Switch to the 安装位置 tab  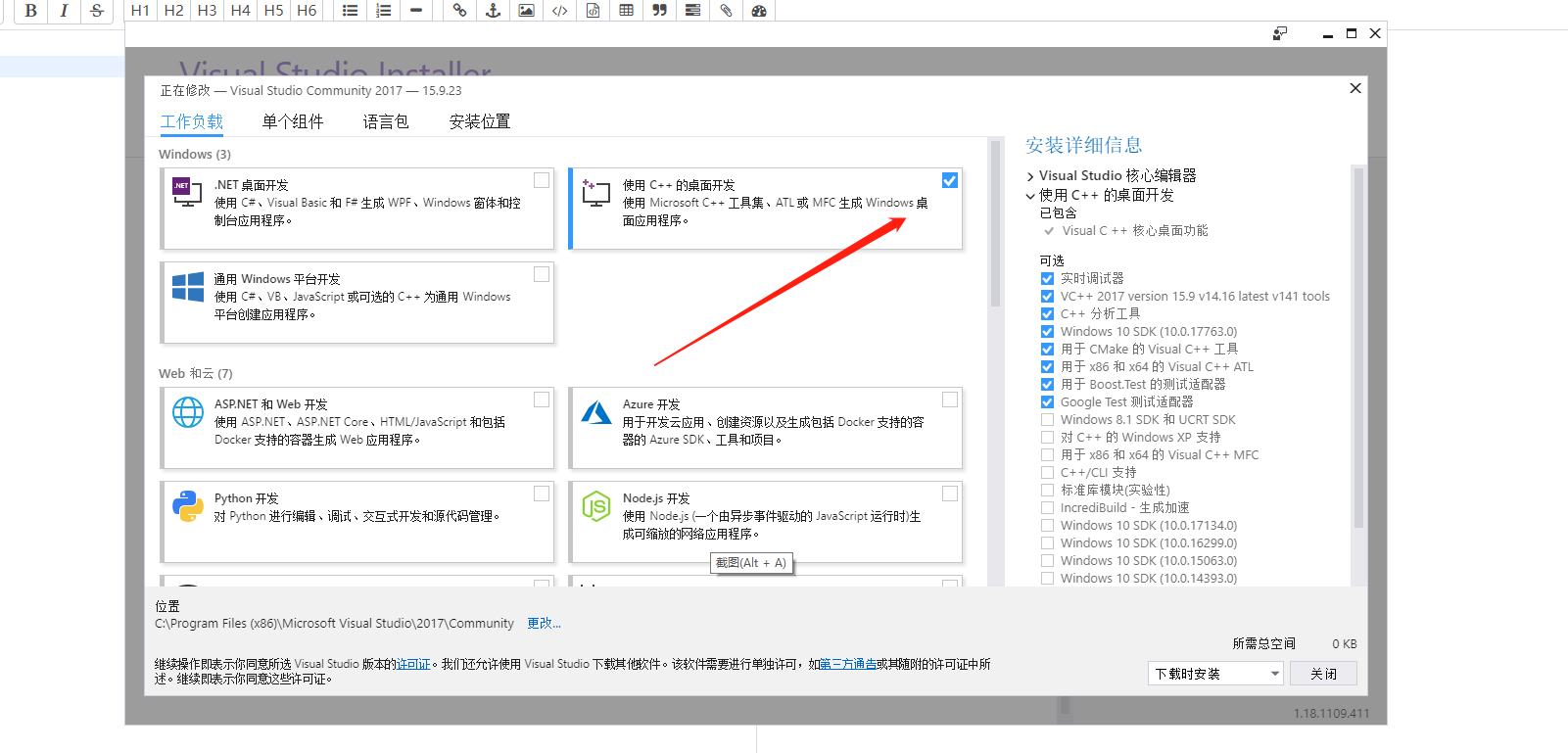pos(480,121)
